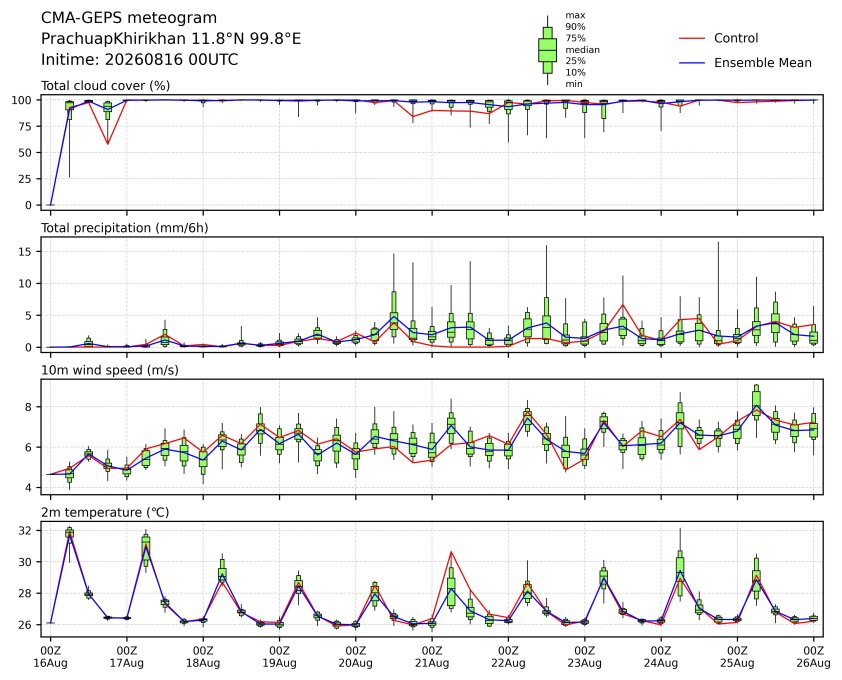Click the '00Z 17Aug' x-axis label
Image resolution: width=842 pixels, height=680 pixels.
pyautogui.click(x=127, y=657)
